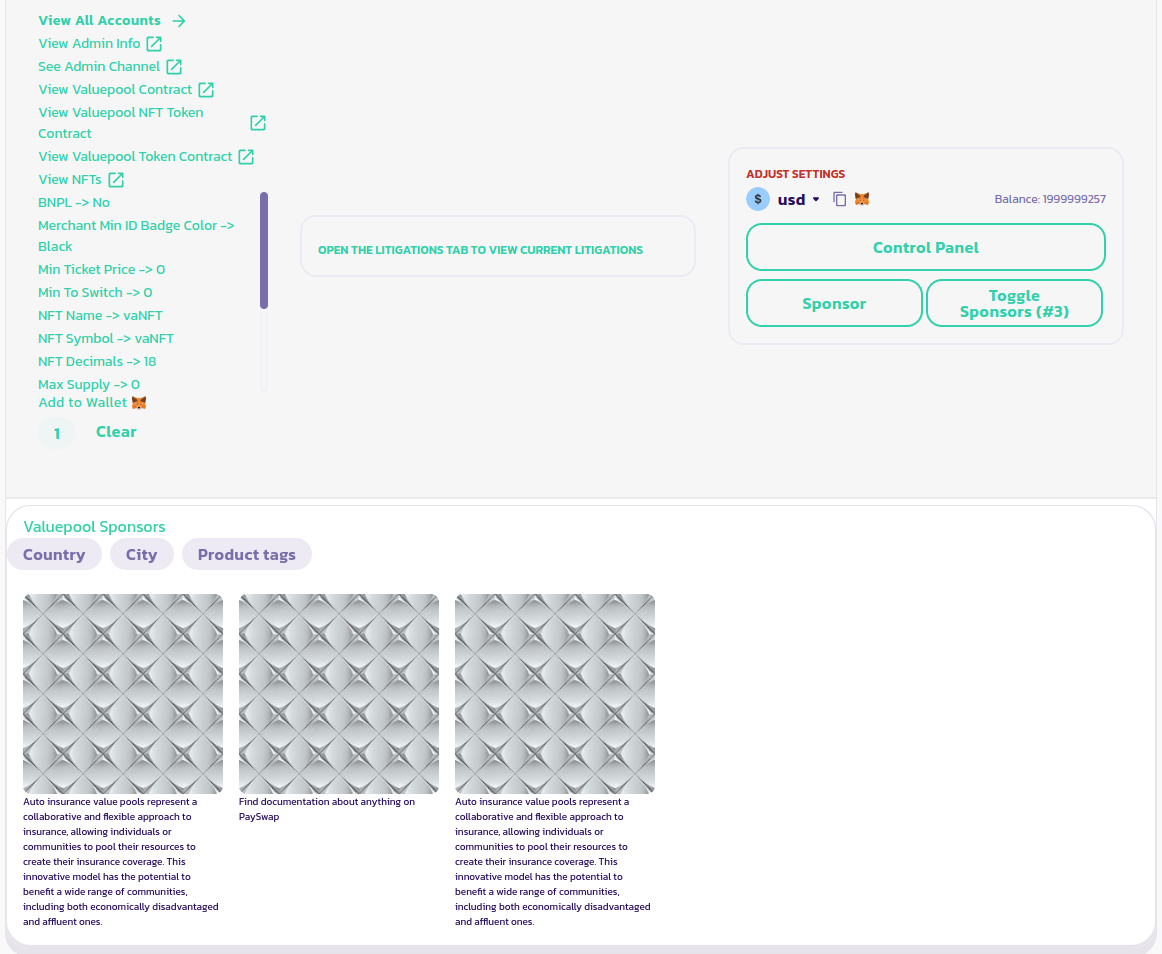This screenshot has width=1162, height=954.
Task: Open the PaySwap documentation sponsor thumbnail
Action: coord(339,693)
